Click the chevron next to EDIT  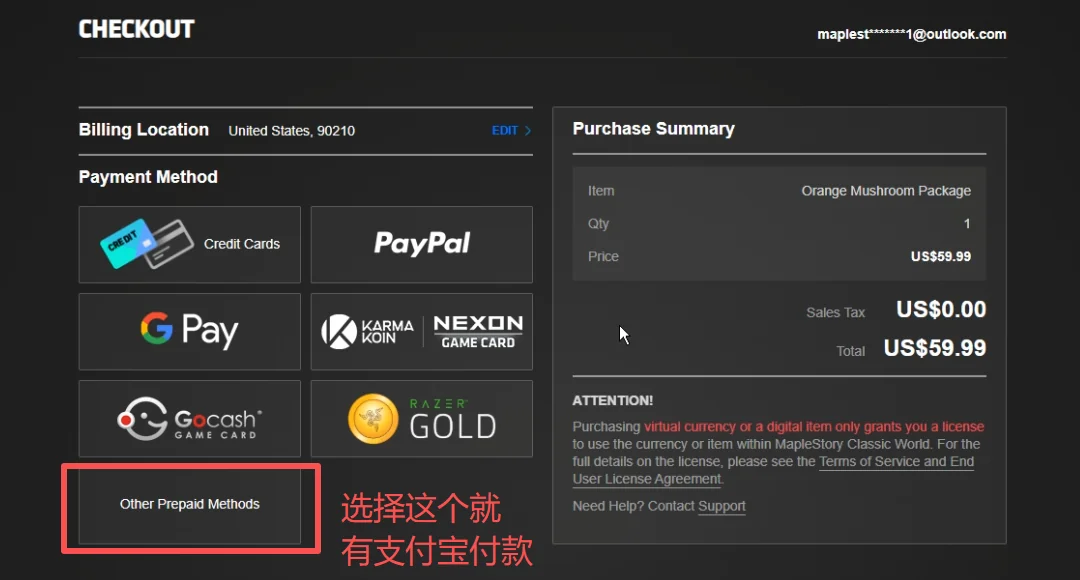pyautogui.click(x=528, y=130)
